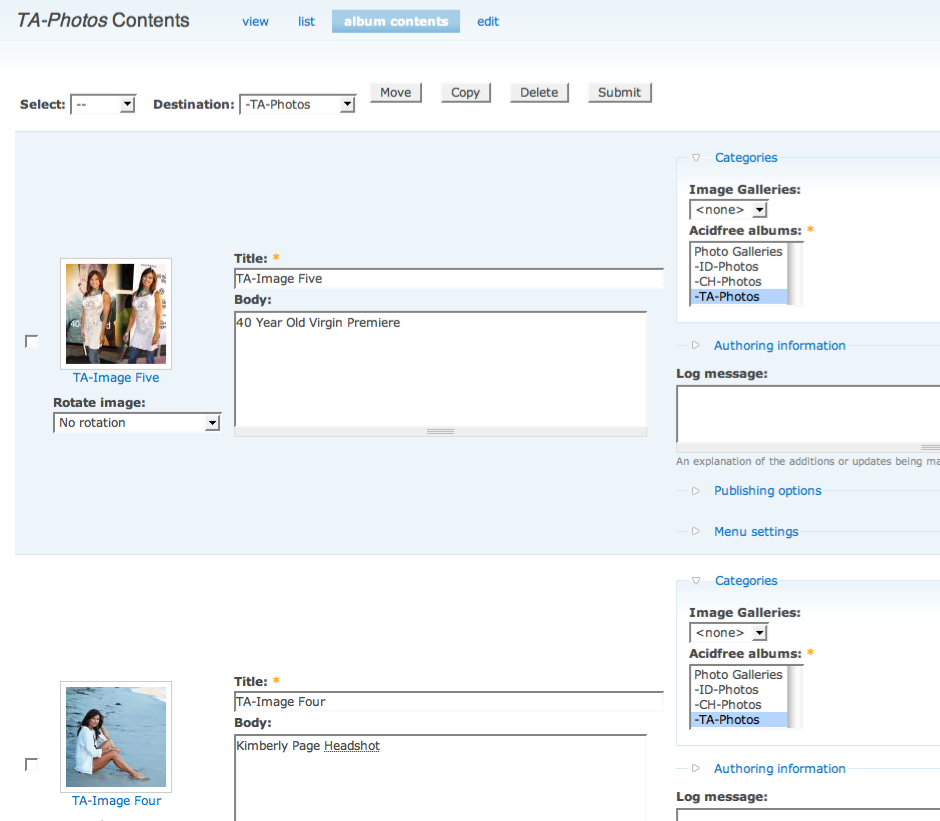Tick the checkbox beside TA-Image Four
Viewport: 940px width, 821px height.
pyautogui.click(x=31, y=764)
